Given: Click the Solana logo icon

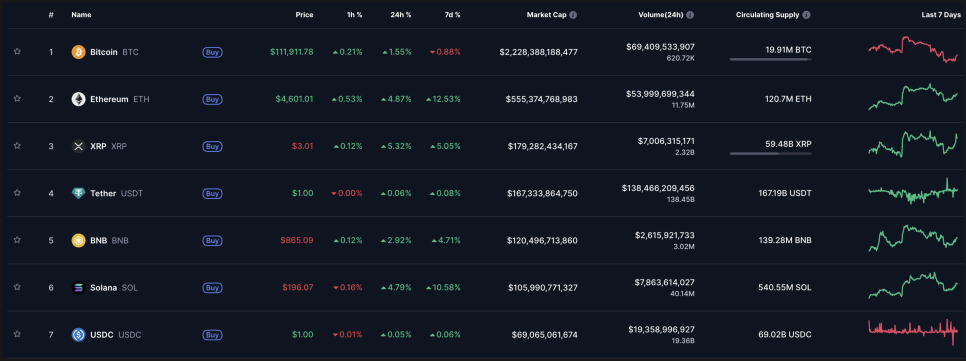Looking at the screenshot, I should pyautogui.click(x=78, y=287).
